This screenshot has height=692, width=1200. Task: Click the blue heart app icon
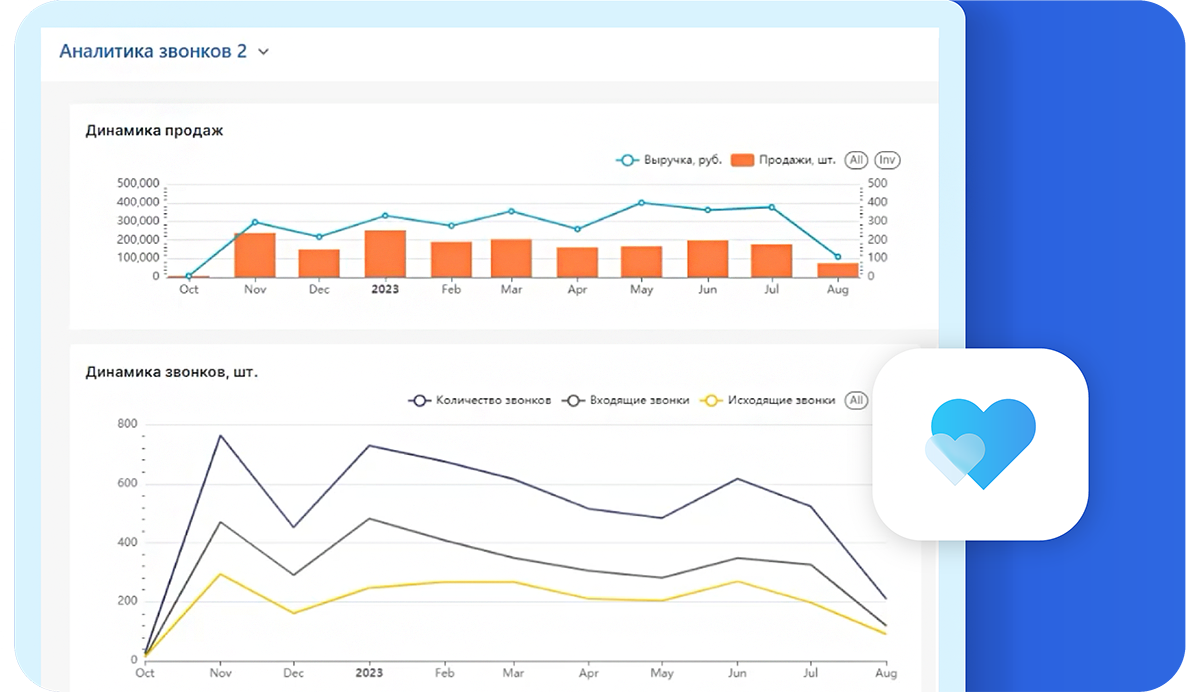pyautogui.click(x=980, y=444)
